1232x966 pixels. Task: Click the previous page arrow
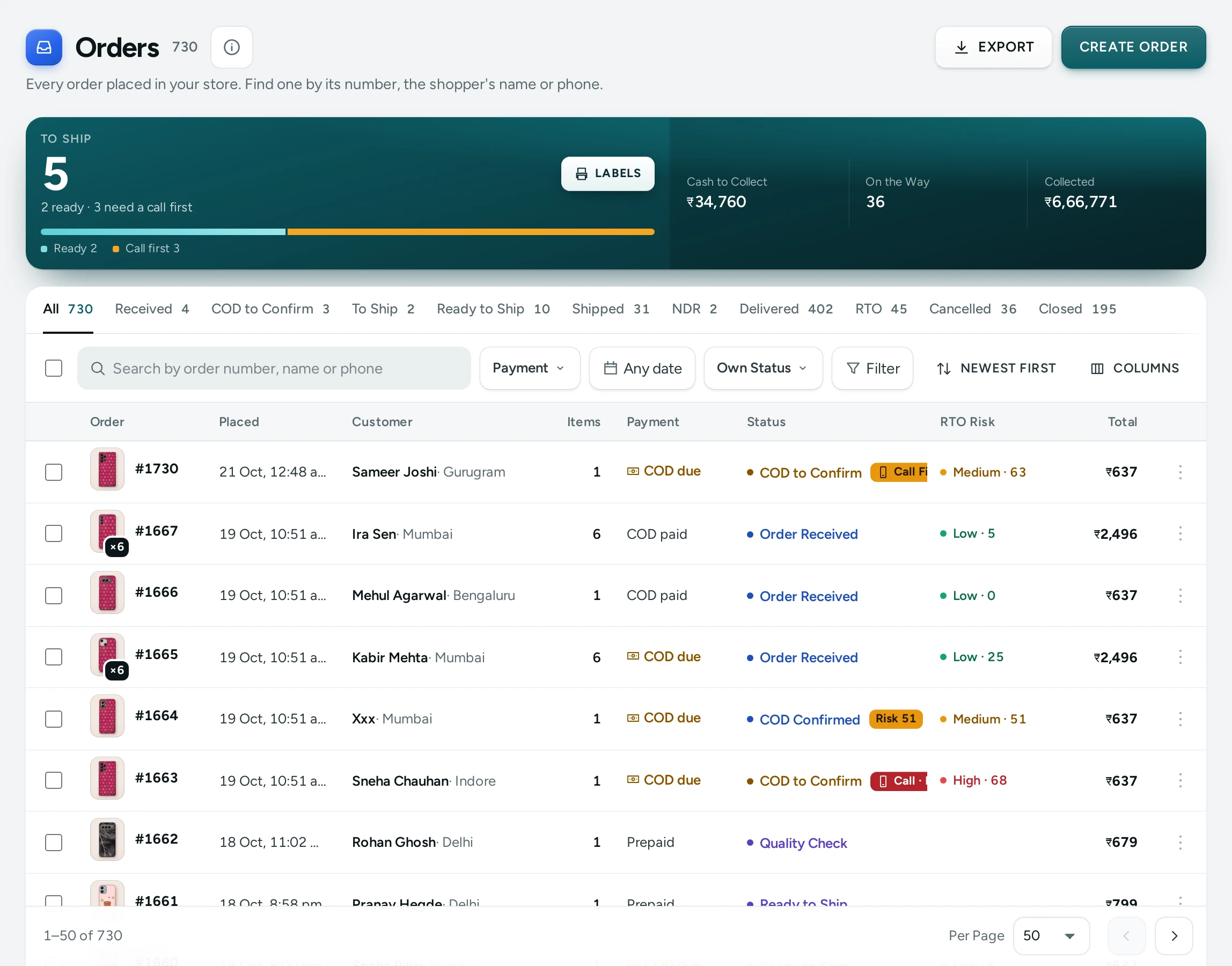(1126, 935)
